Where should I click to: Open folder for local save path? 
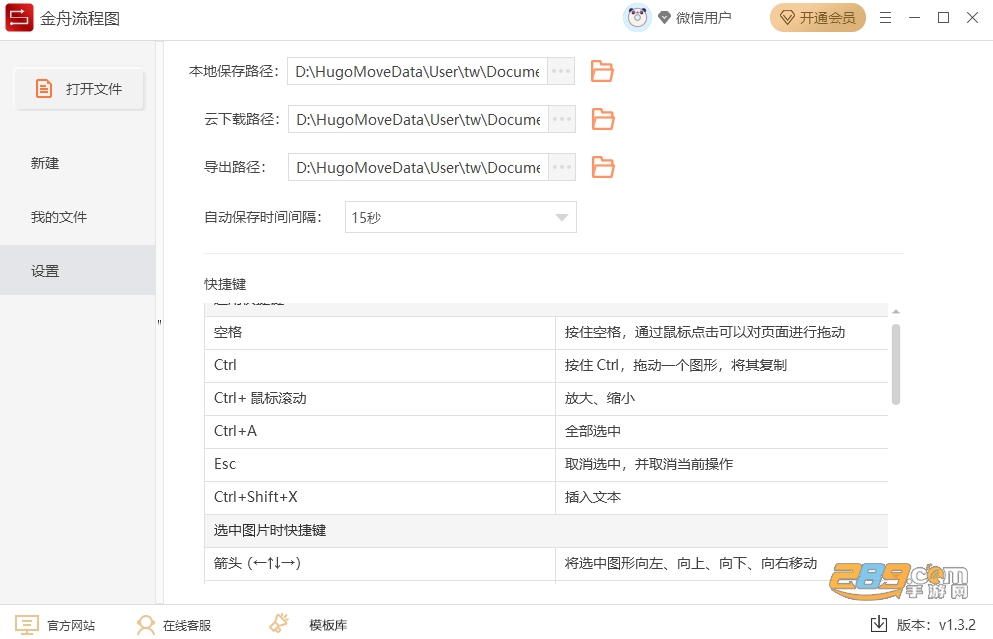(602, 71)
